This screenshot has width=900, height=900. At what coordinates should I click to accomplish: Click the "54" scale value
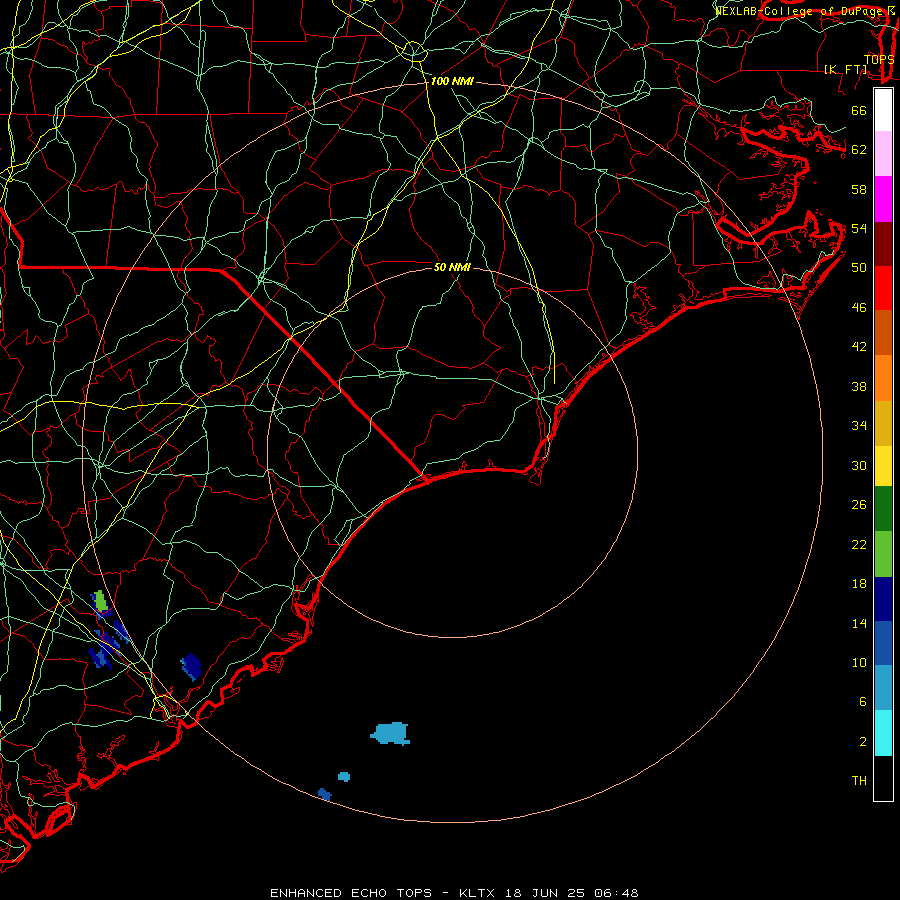[x=859, y=228]
